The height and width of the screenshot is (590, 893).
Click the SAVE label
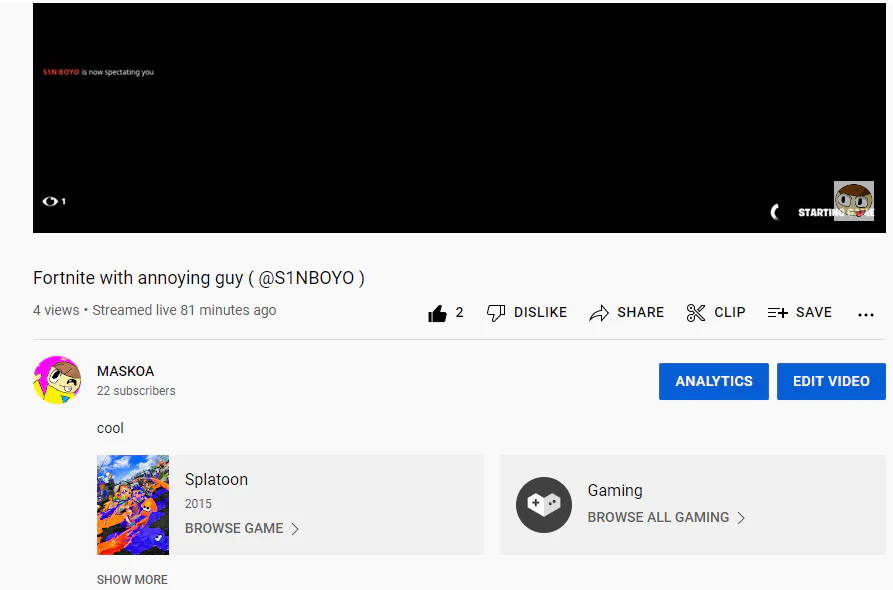click(814, 313)
